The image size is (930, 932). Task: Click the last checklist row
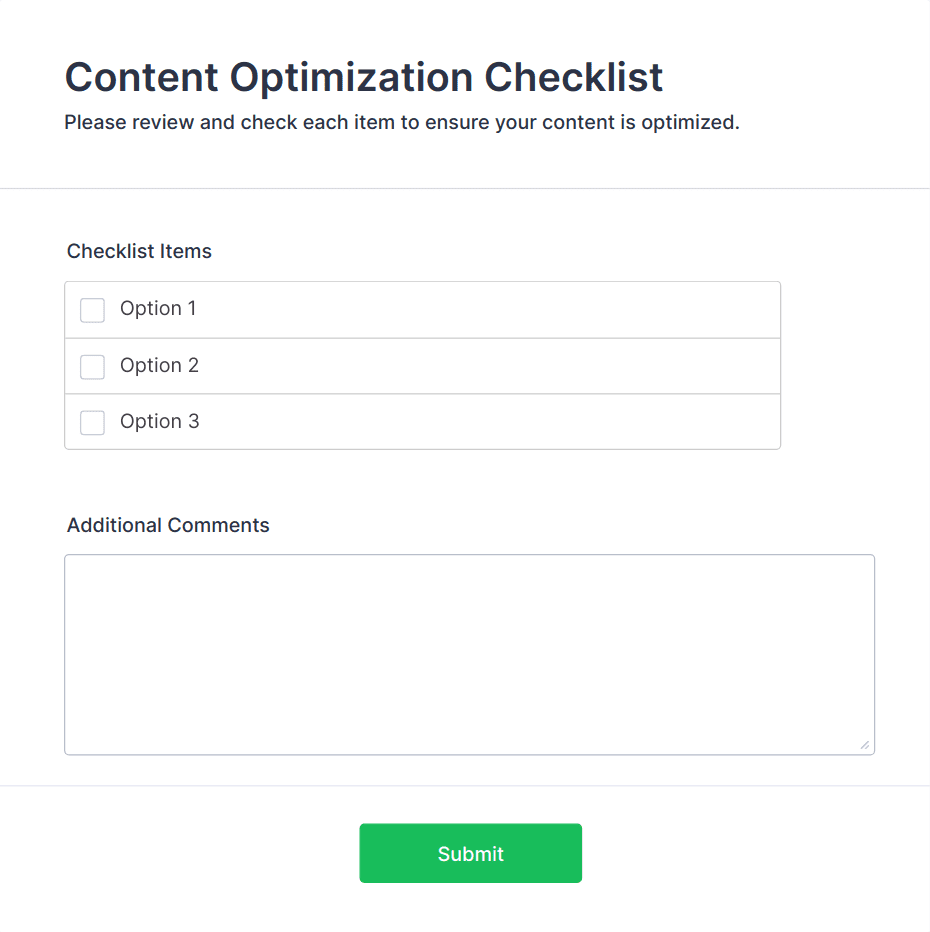click(x=422, y=421)
